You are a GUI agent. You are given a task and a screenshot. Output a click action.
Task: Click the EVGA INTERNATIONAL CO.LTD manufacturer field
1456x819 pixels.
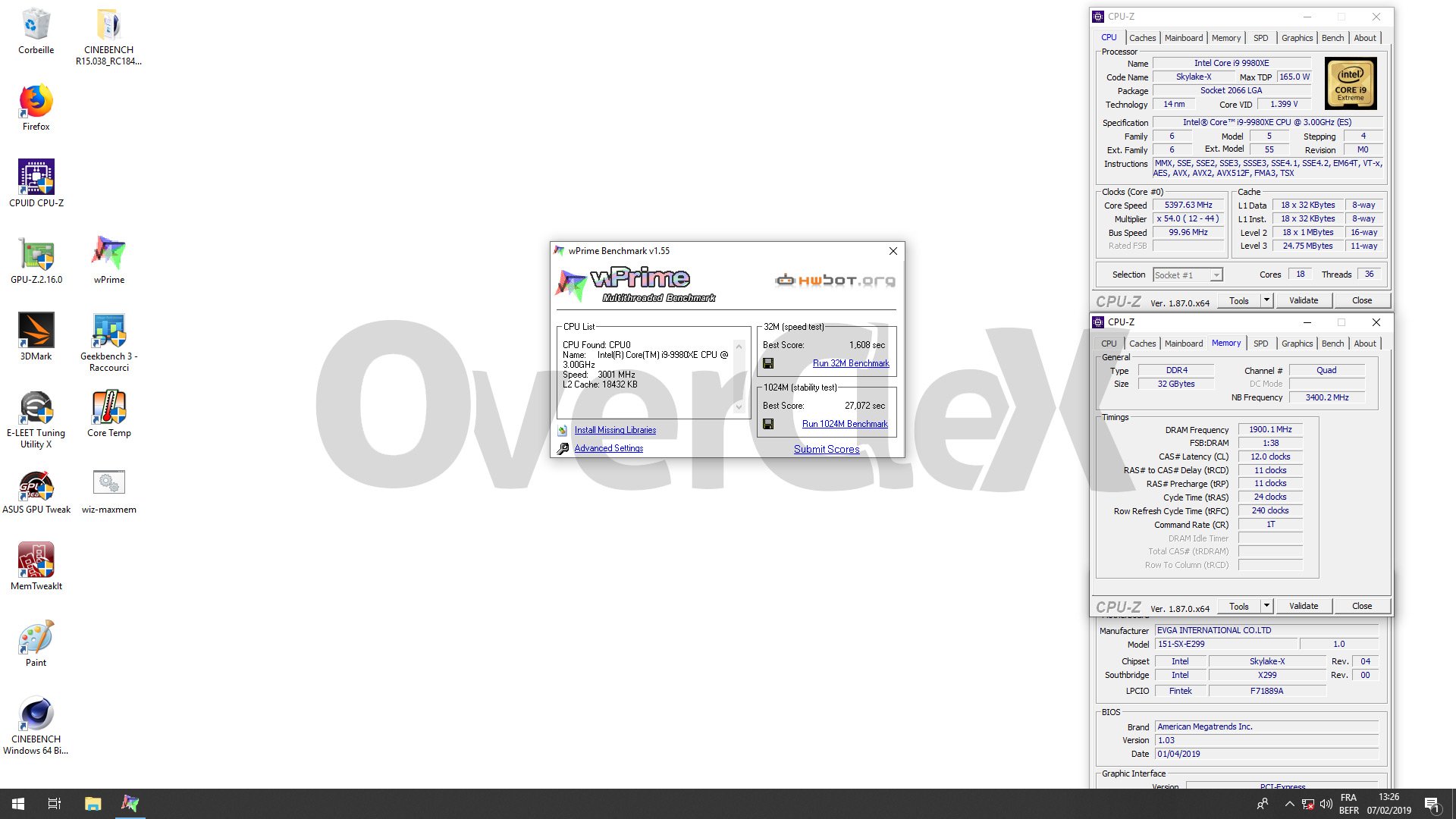click(x=1266, y=630)
